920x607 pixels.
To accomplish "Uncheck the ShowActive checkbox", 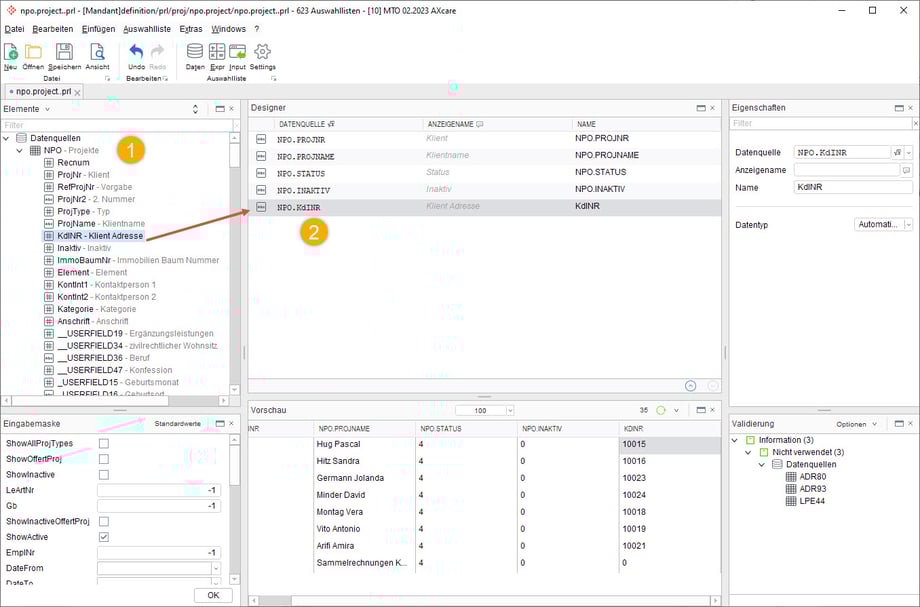I will (x=104, y=537).
